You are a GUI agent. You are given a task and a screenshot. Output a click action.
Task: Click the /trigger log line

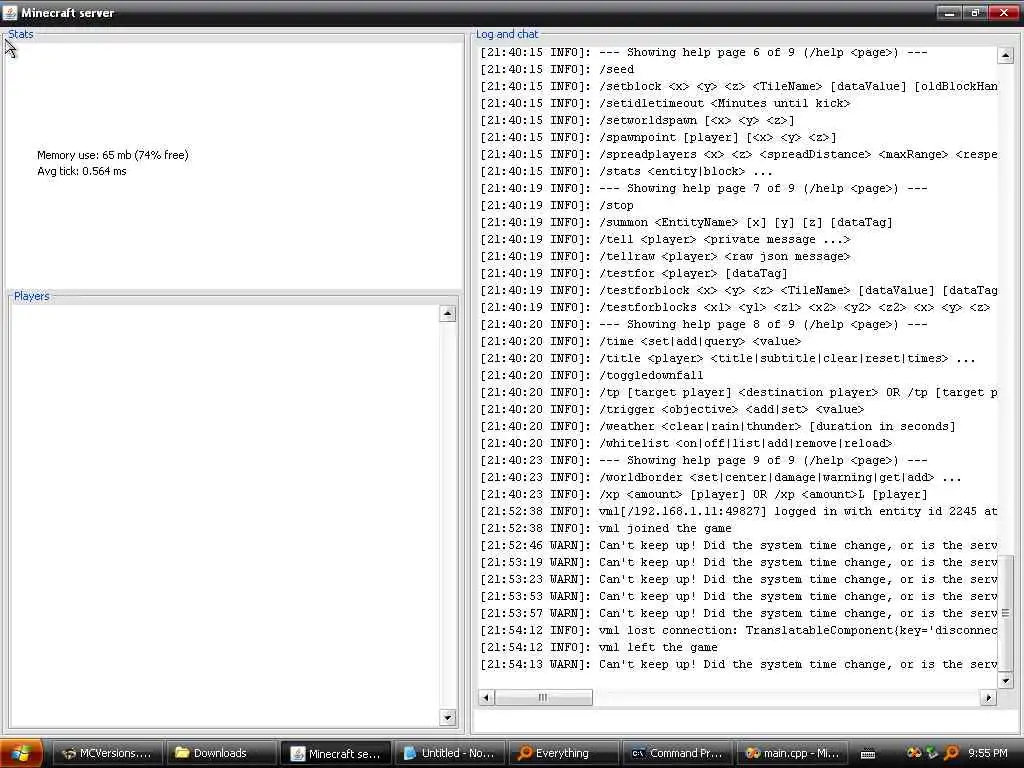coord(672,409)
